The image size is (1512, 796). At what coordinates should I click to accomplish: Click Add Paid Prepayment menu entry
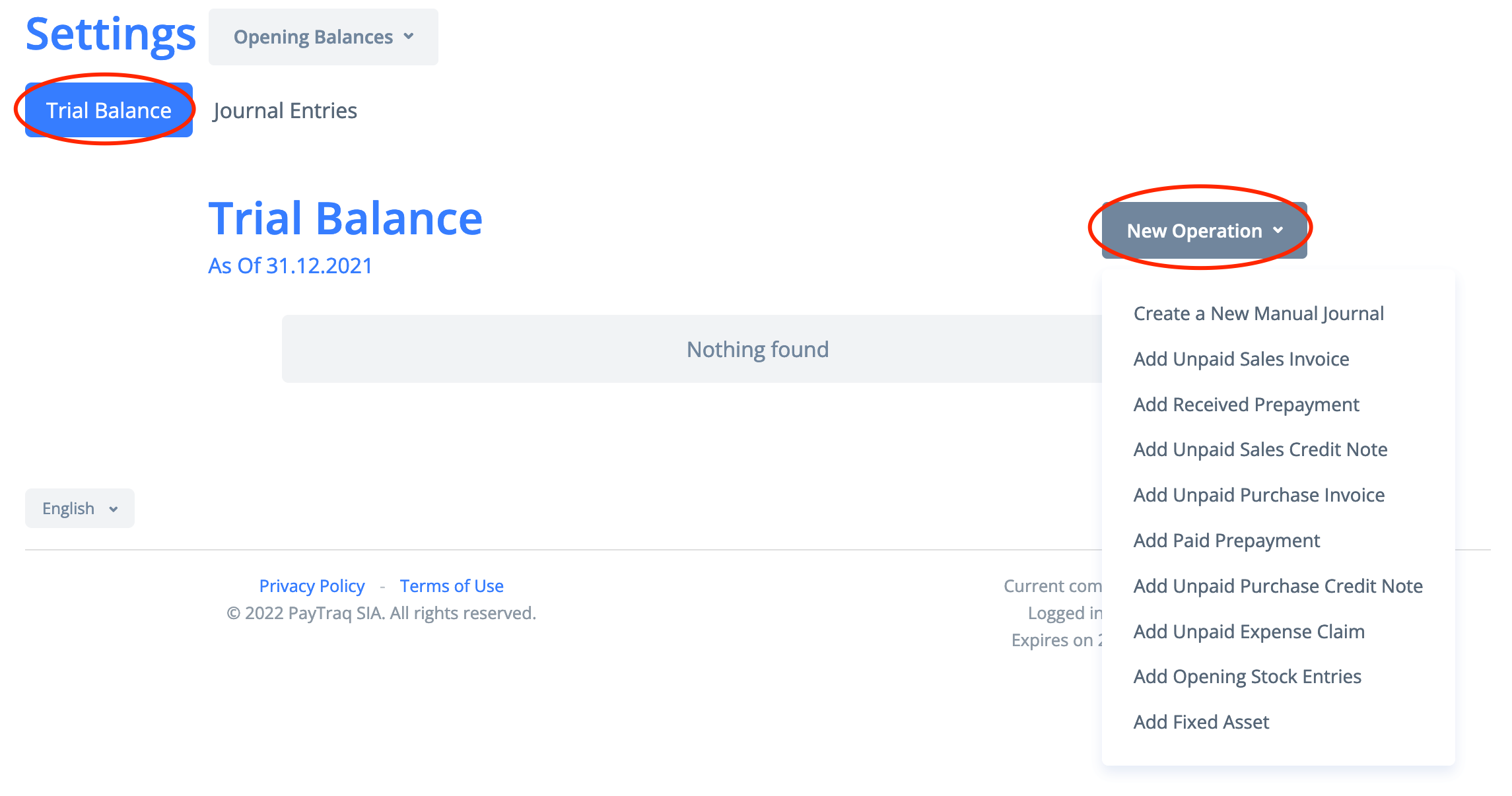[x=1226, y=541]
